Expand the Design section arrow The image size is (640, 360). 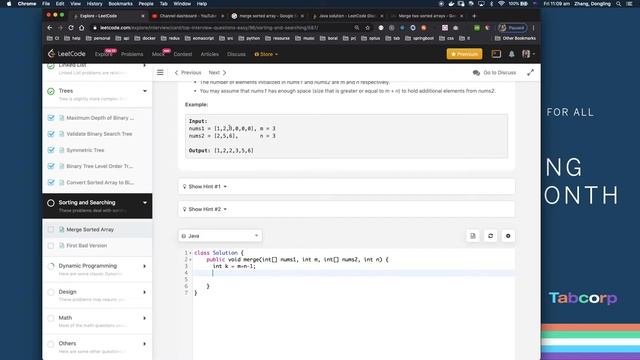coord(144,292)
